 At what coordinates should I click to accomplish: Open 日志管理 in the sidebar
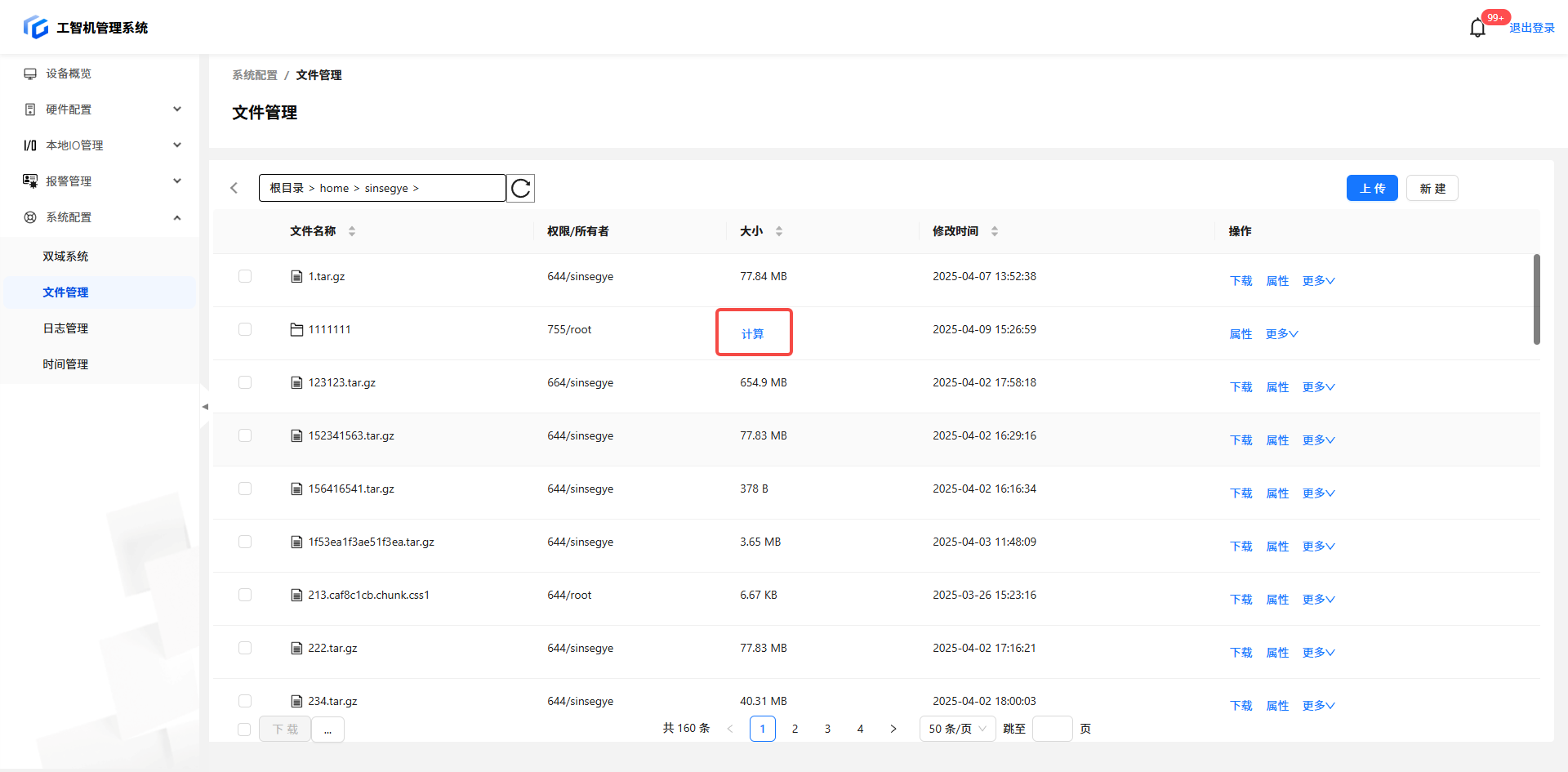[x=65, y=328]
